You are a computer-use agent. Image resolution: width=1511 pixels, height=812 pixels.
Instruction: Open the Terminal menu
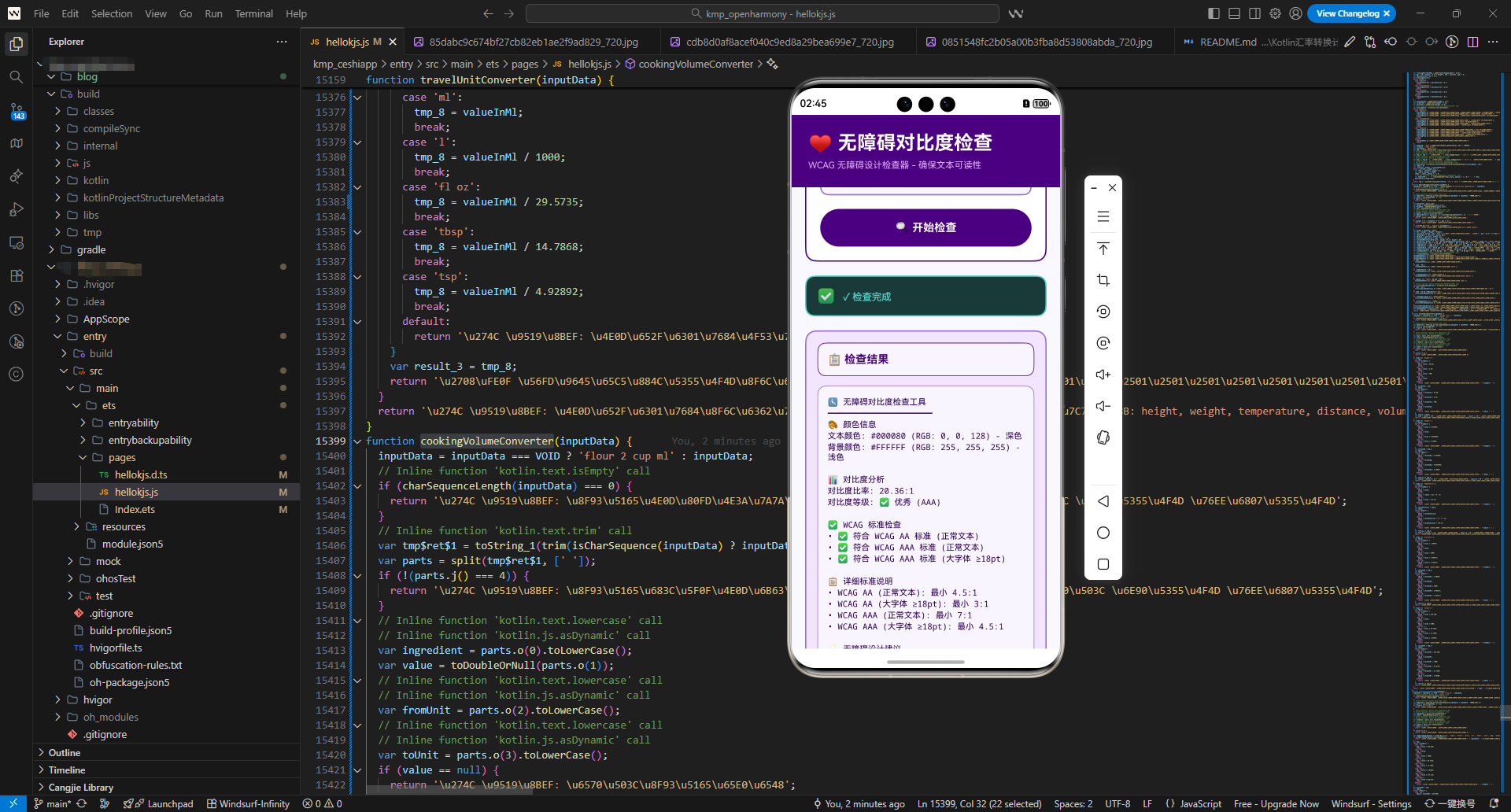253,13
